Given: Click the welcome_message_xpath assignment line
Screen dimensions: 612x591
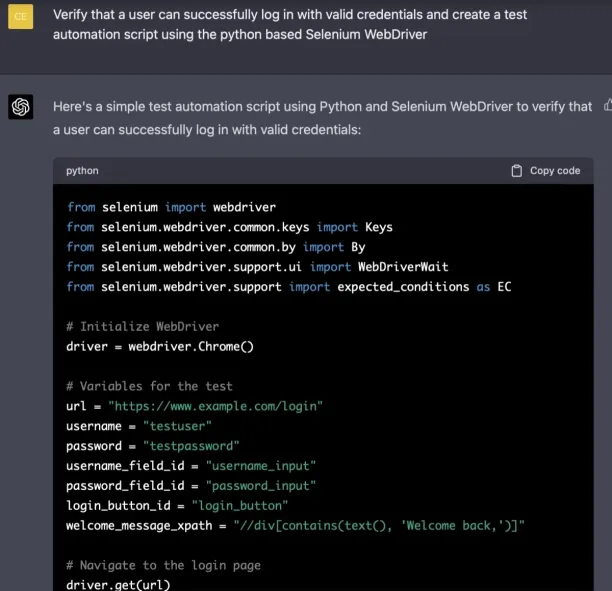Looking at the screenshot, I should pos(295,526).
